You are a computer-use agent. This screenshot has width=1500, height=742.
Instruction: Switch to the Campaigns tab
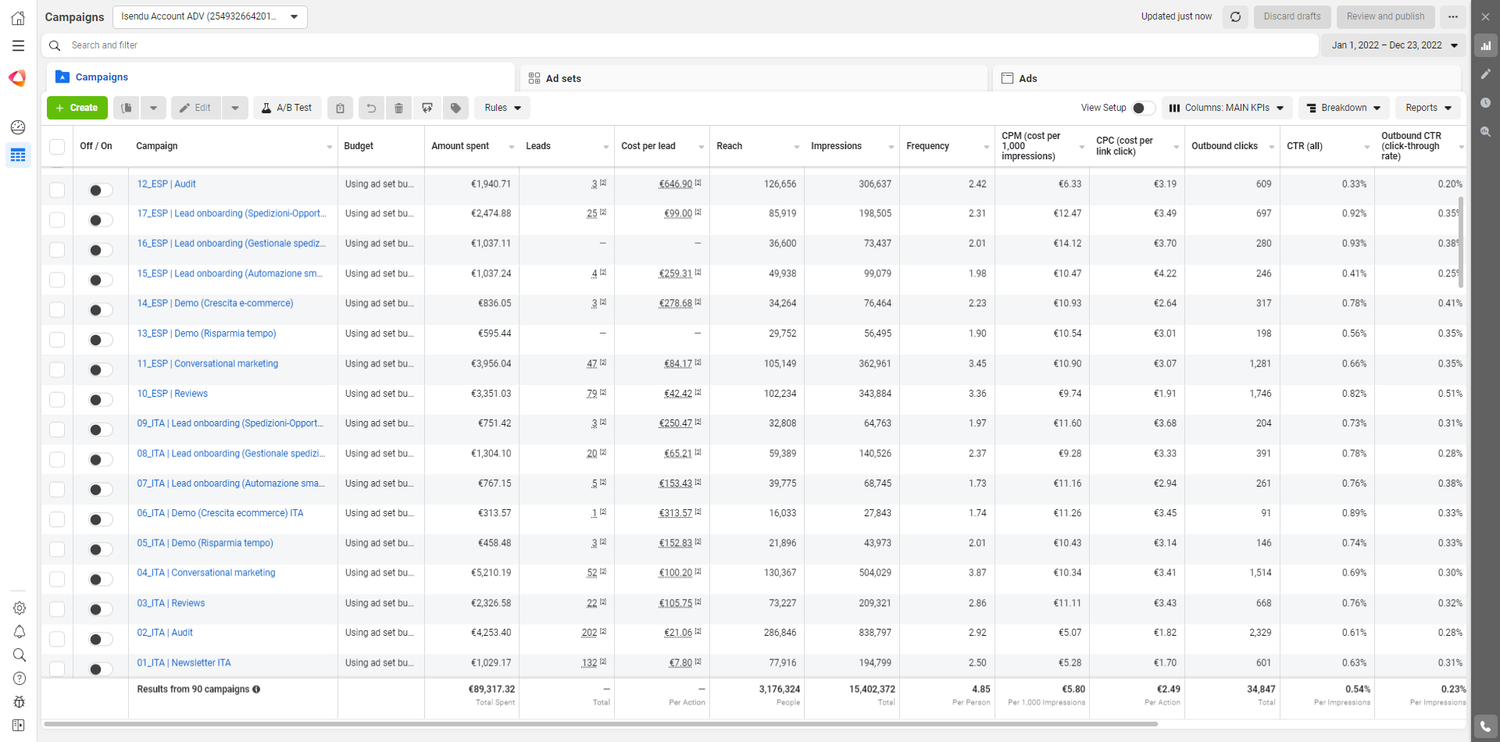tap(281, 77)
